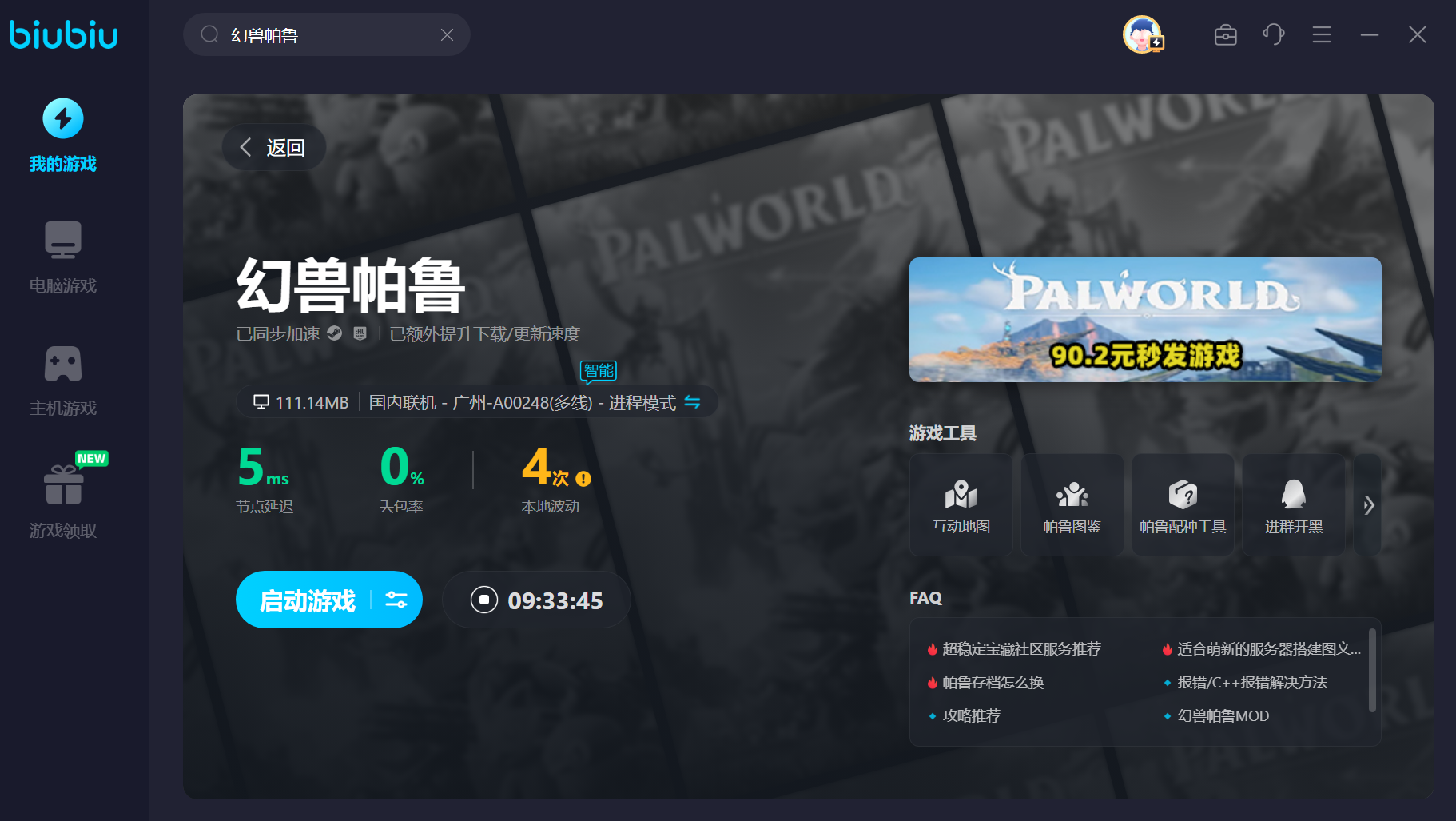Switch to 电脑游戏 sidebar tab

coord(63,257)
